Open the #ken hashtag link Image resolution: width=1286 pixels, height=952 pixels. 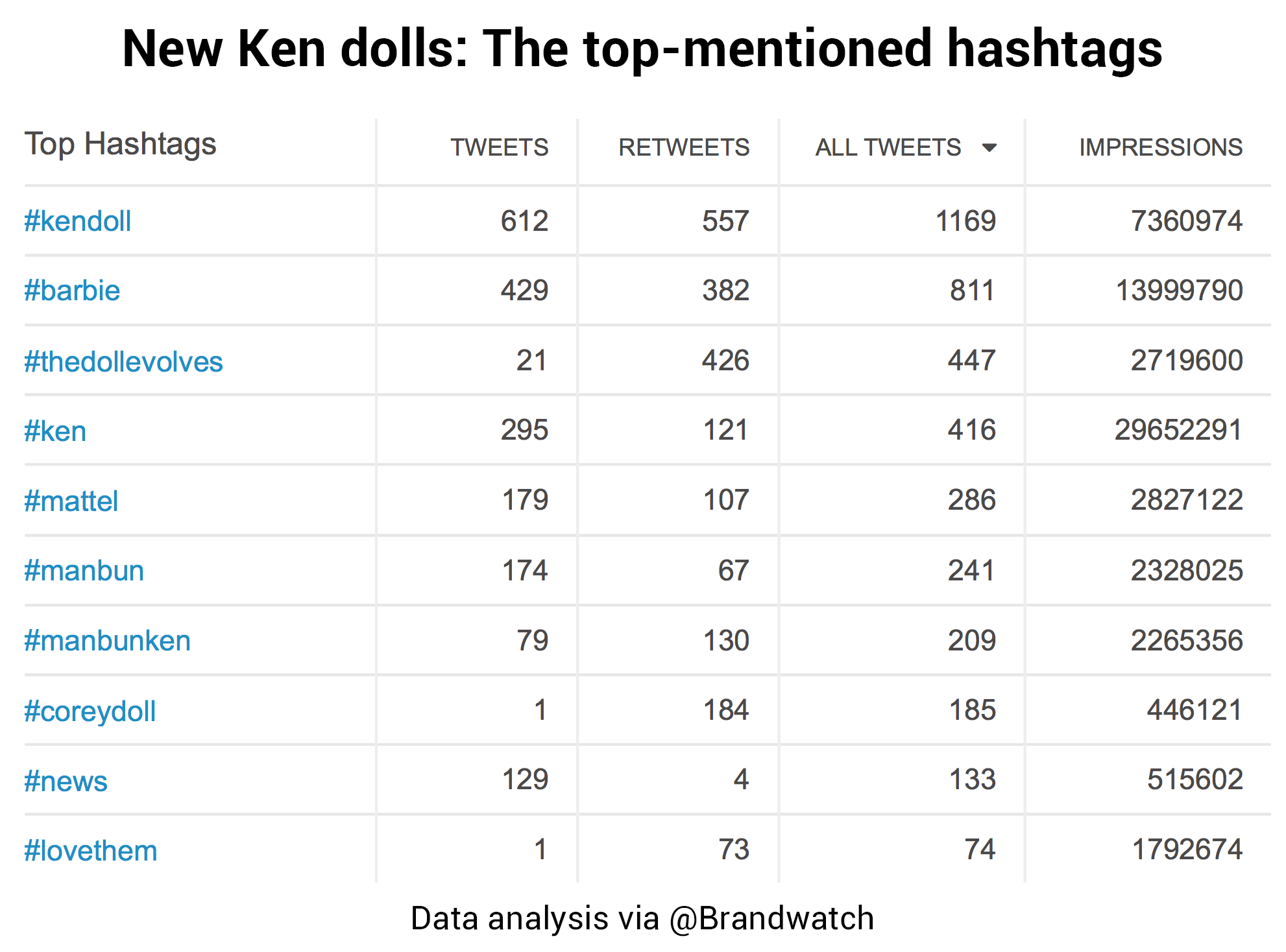[x=55, y=431]
